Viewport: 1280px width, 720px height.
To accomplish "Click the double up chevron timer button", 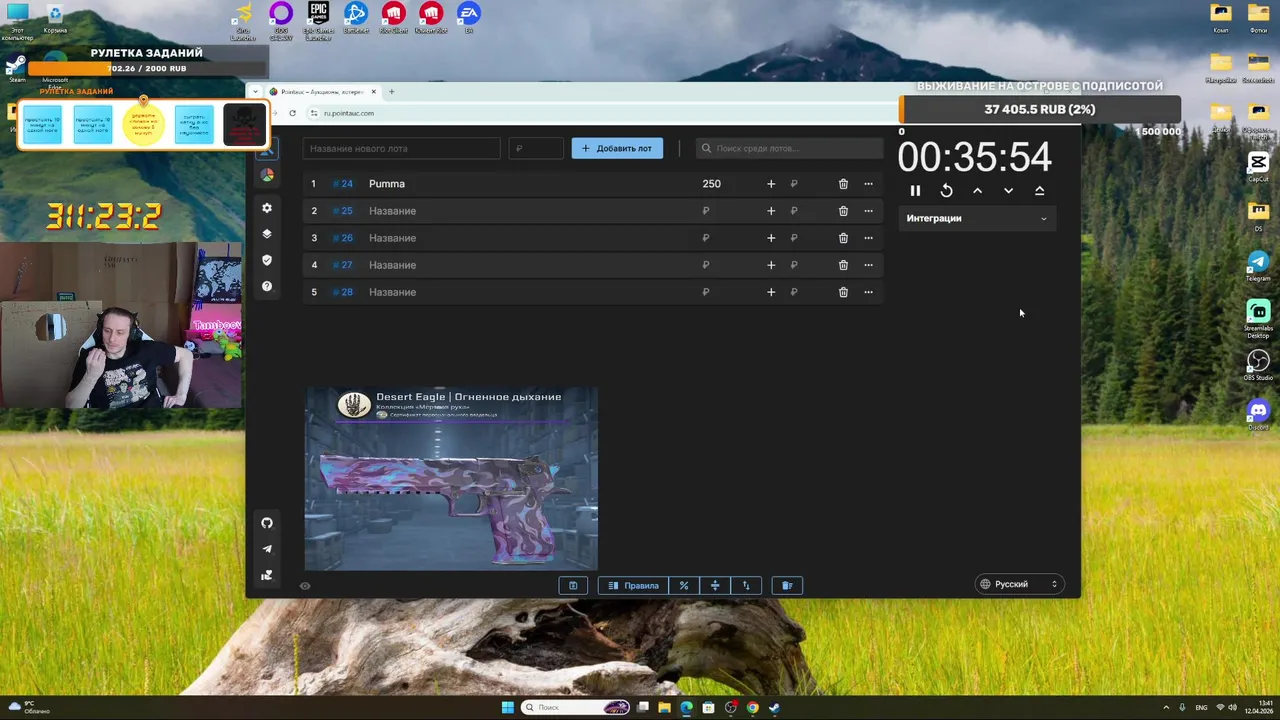I will 1039,191.
